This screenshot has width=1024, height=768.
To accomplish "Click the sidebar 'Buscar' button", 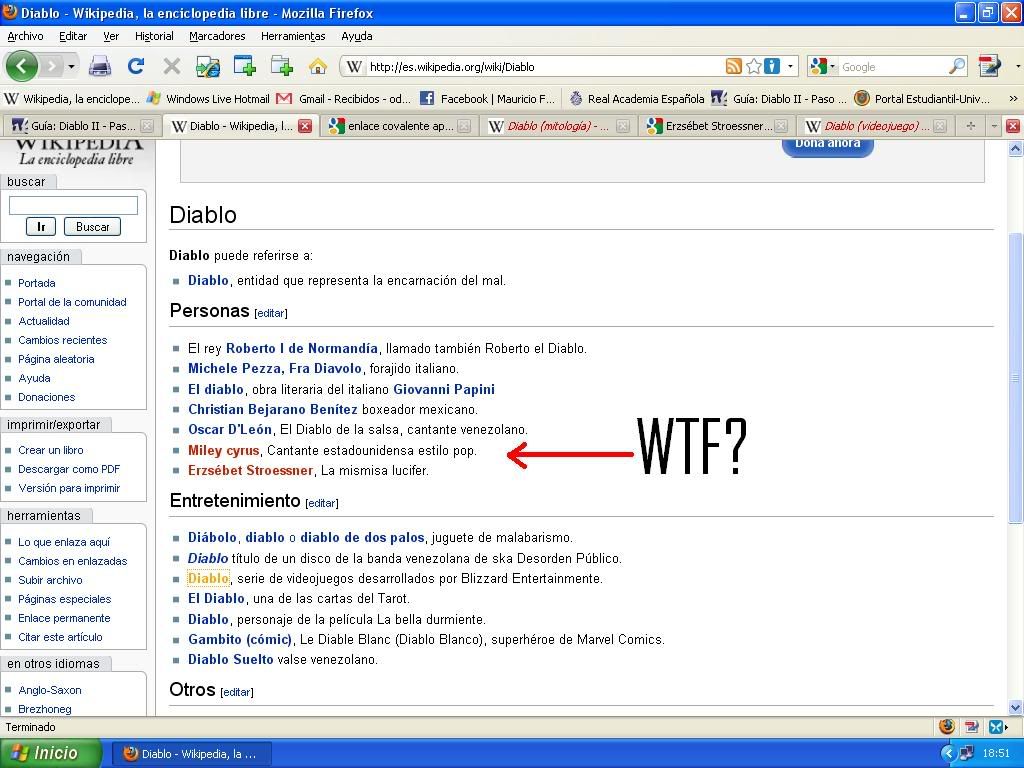I will coord(92,227).
